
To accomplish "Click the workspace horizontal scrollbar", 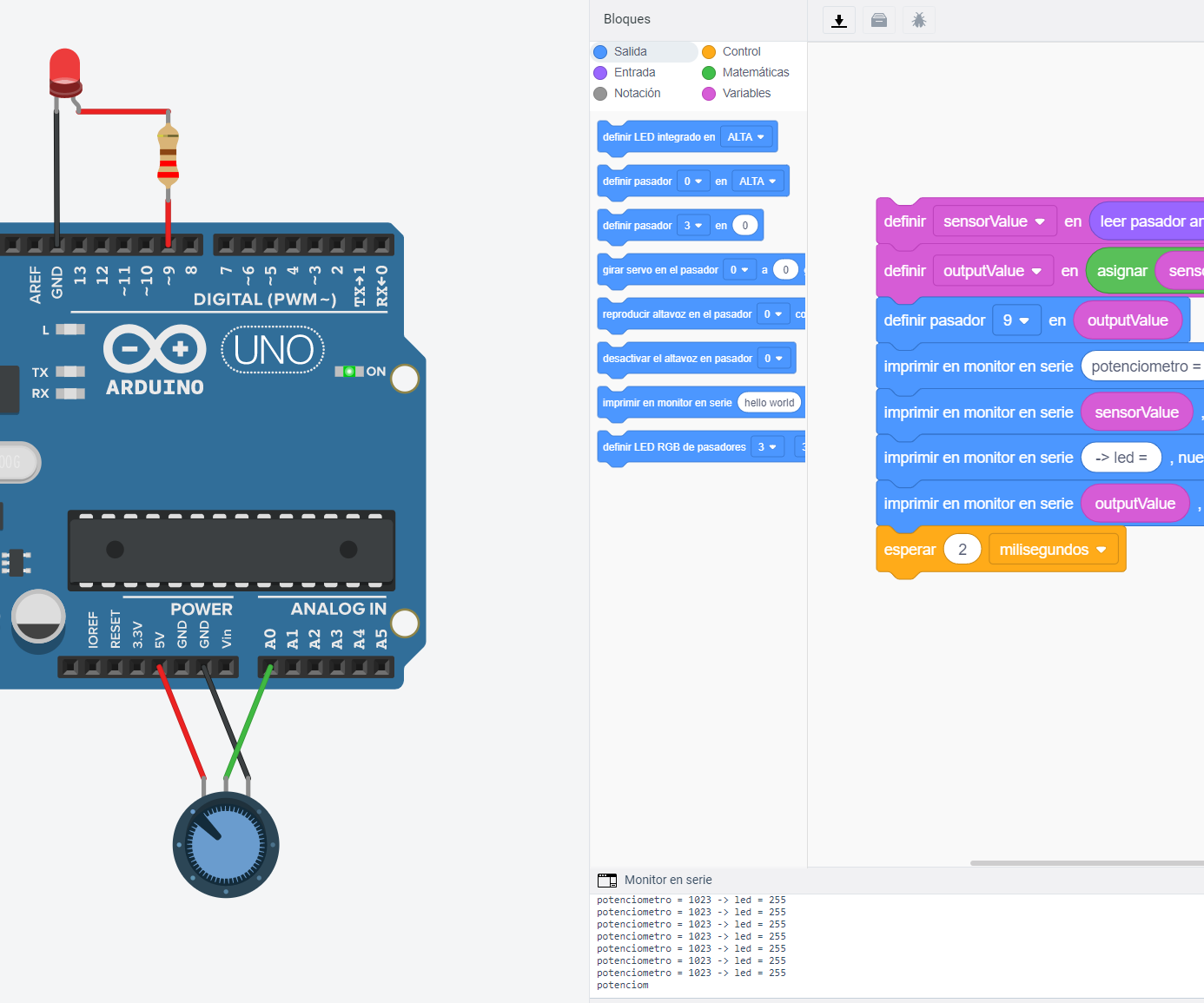I will pyautogui.click(x=1087, y=863).
